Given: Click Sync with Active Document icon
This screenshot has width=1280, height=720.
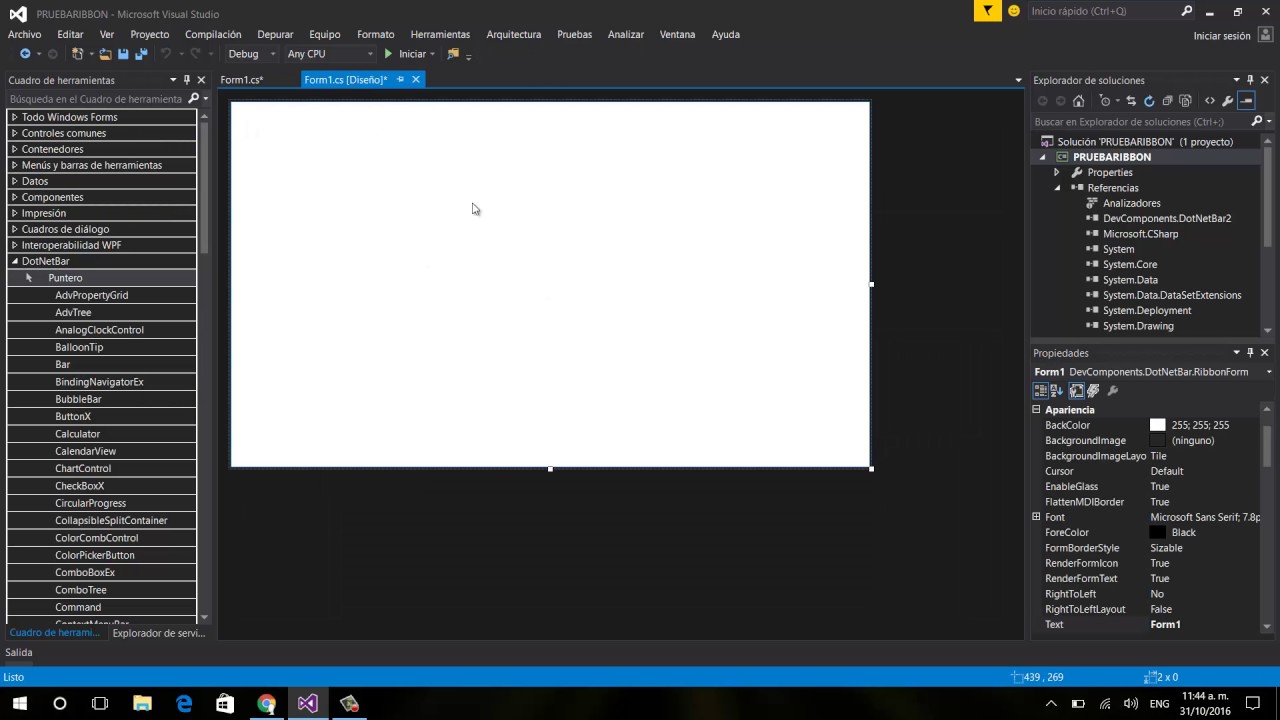Looking at the screenshot, I should (1131, 101).
